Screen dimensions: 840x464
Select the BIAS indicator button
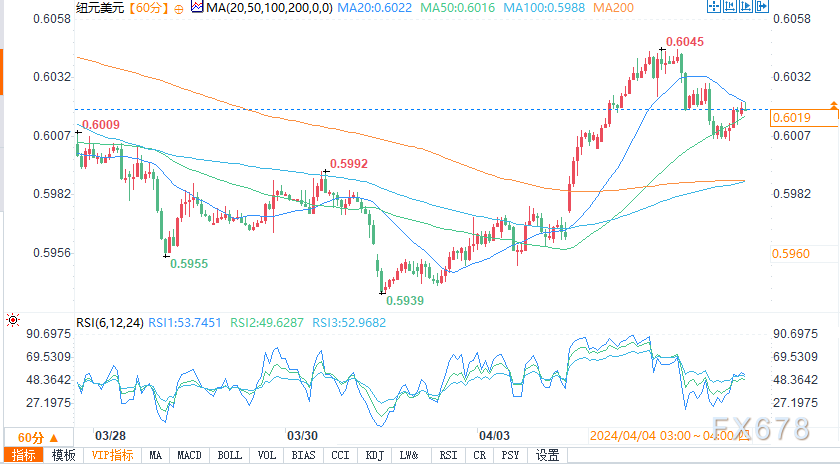point(303,455)
